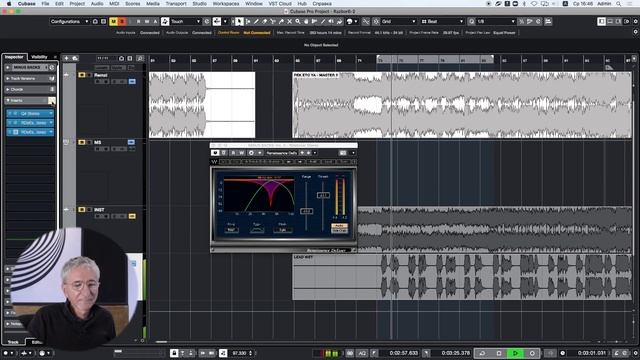Viewport: 640px width, 360px height.
Task: Select the Glue tool
Action: click(281, 21)
